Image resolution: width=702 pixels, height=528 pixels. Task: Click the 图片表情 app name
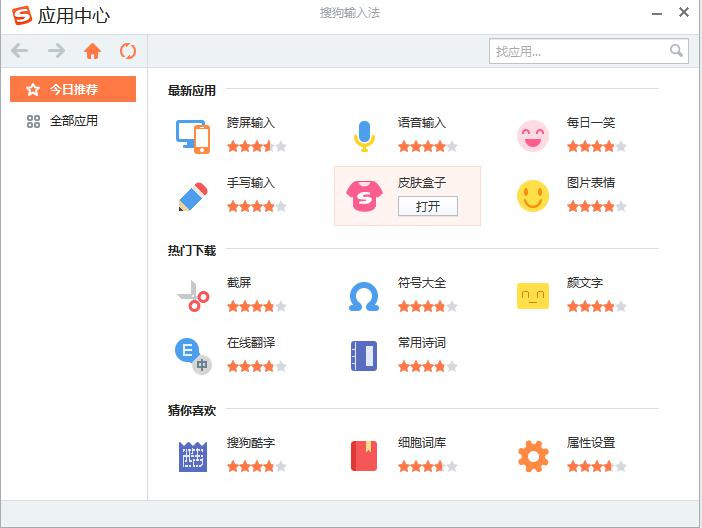[591, 182]
